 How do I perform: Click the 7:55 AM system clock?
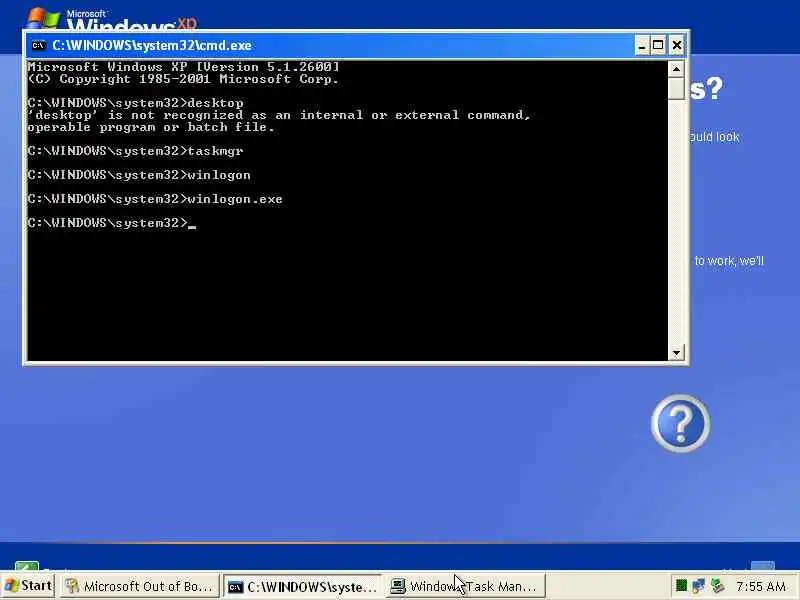[x=761, y=586]
